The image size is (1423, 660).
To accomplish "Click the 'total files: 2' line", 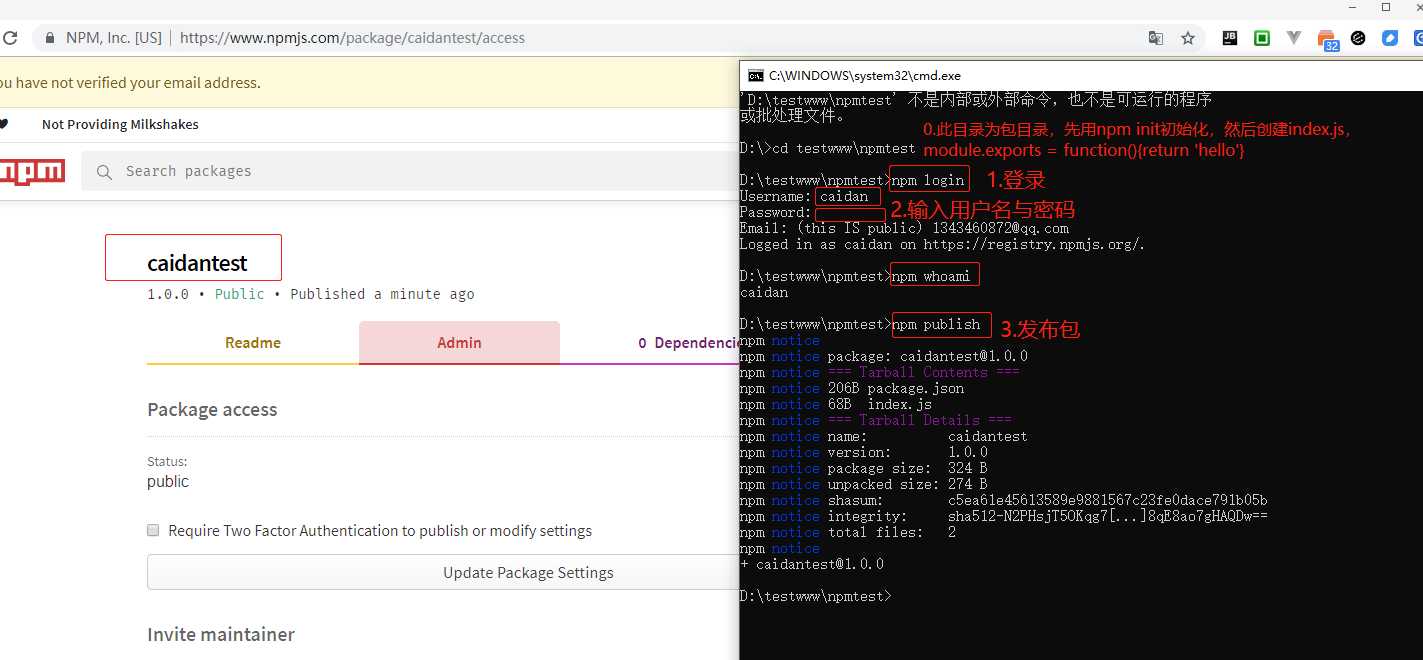I will (848, 532).
